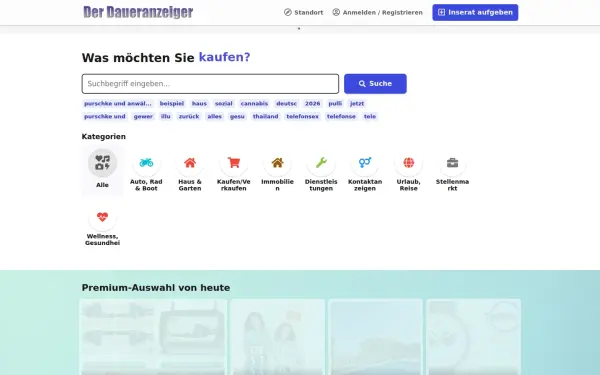Open Anmelden / Registrieren link

[x=377, y=12]
